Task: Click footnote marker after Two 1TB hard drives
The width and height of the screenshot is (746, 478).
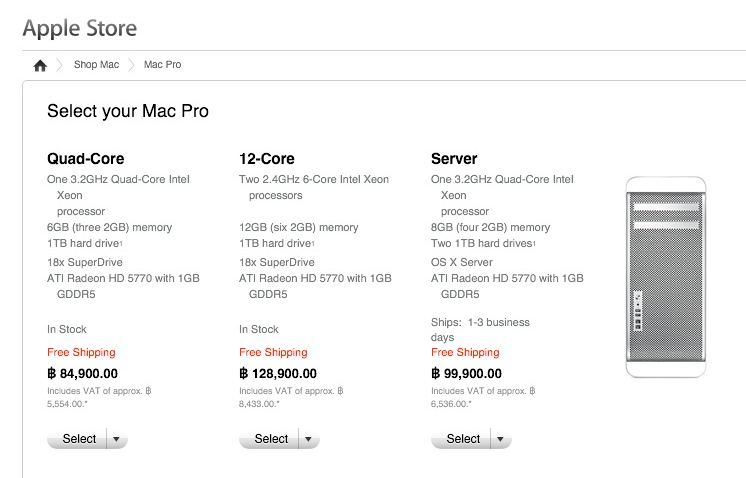Action: coord(534,244)
